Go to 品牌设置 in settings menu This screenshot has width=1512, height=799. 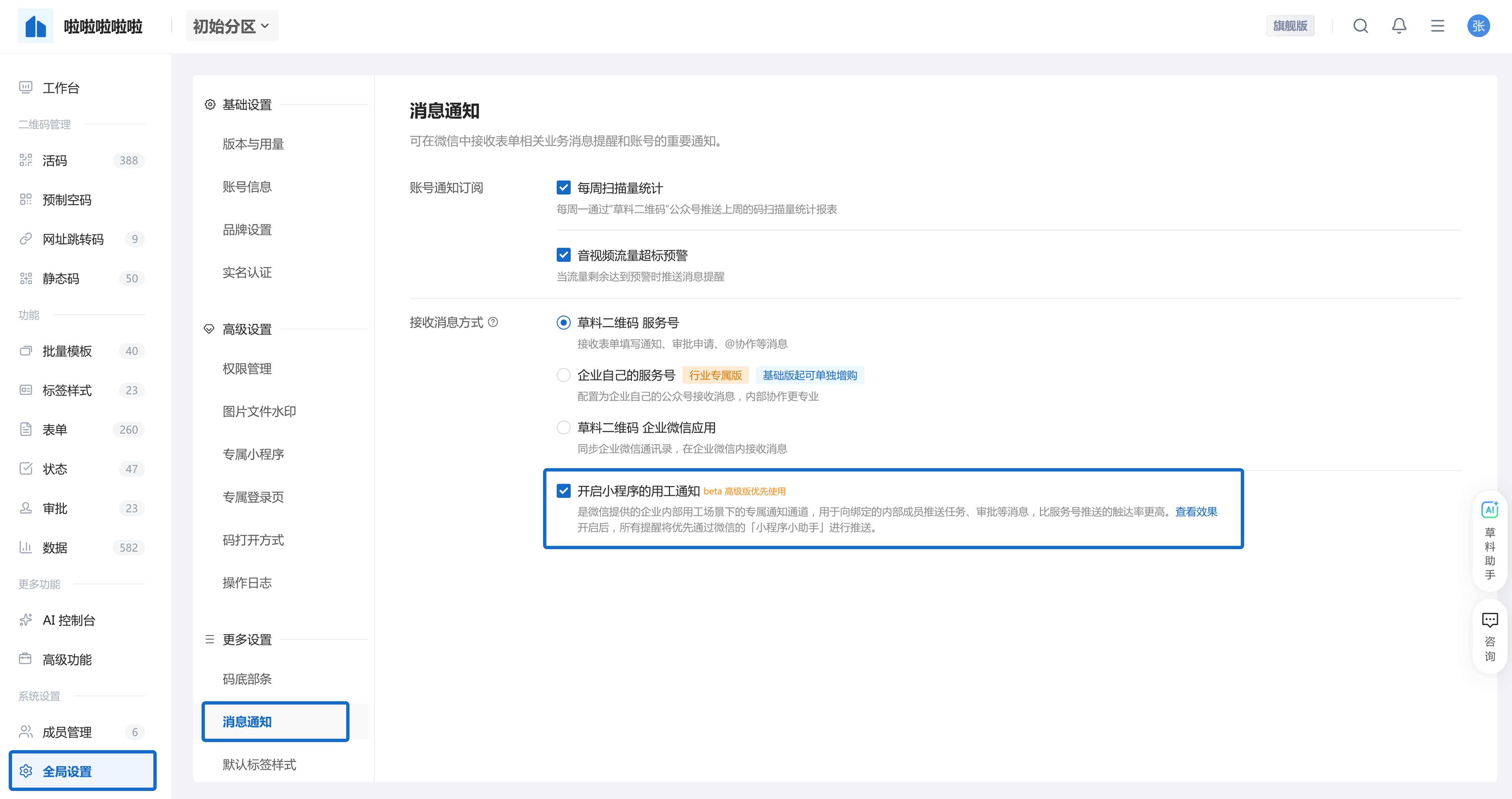247,229
